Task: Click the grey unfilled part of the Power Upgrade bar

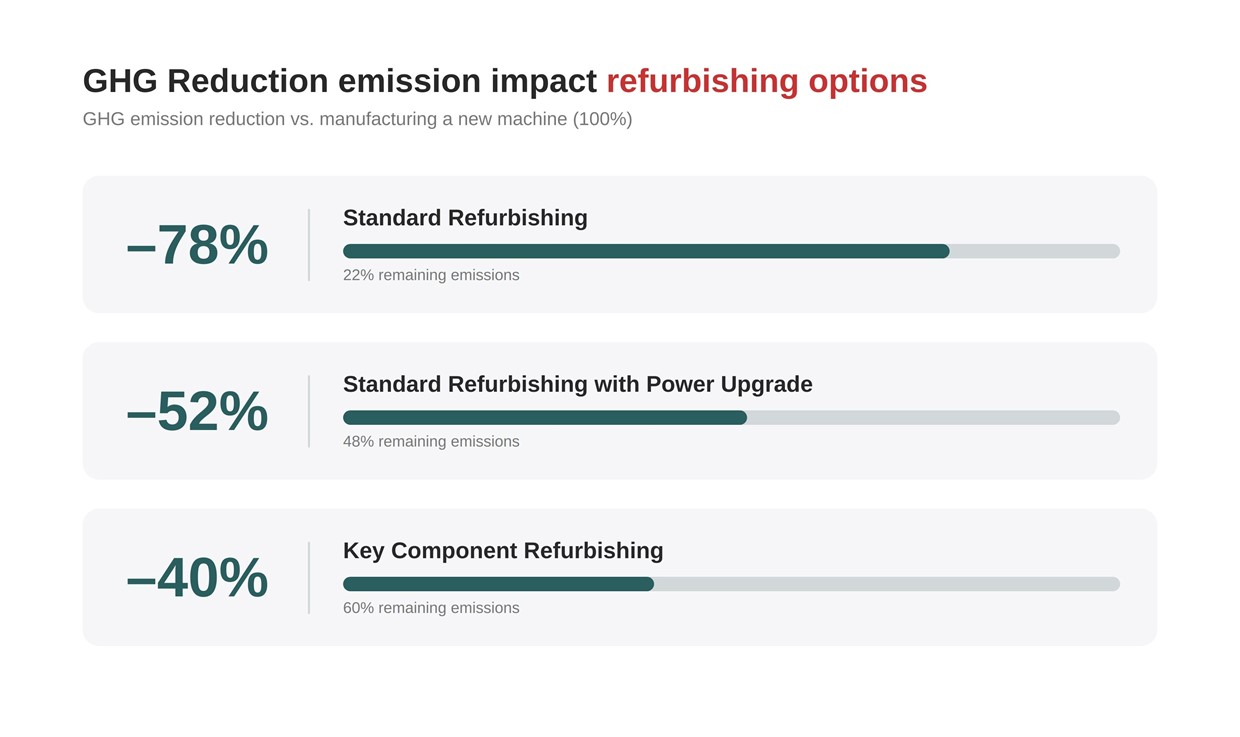Action: tap(932, 417)
